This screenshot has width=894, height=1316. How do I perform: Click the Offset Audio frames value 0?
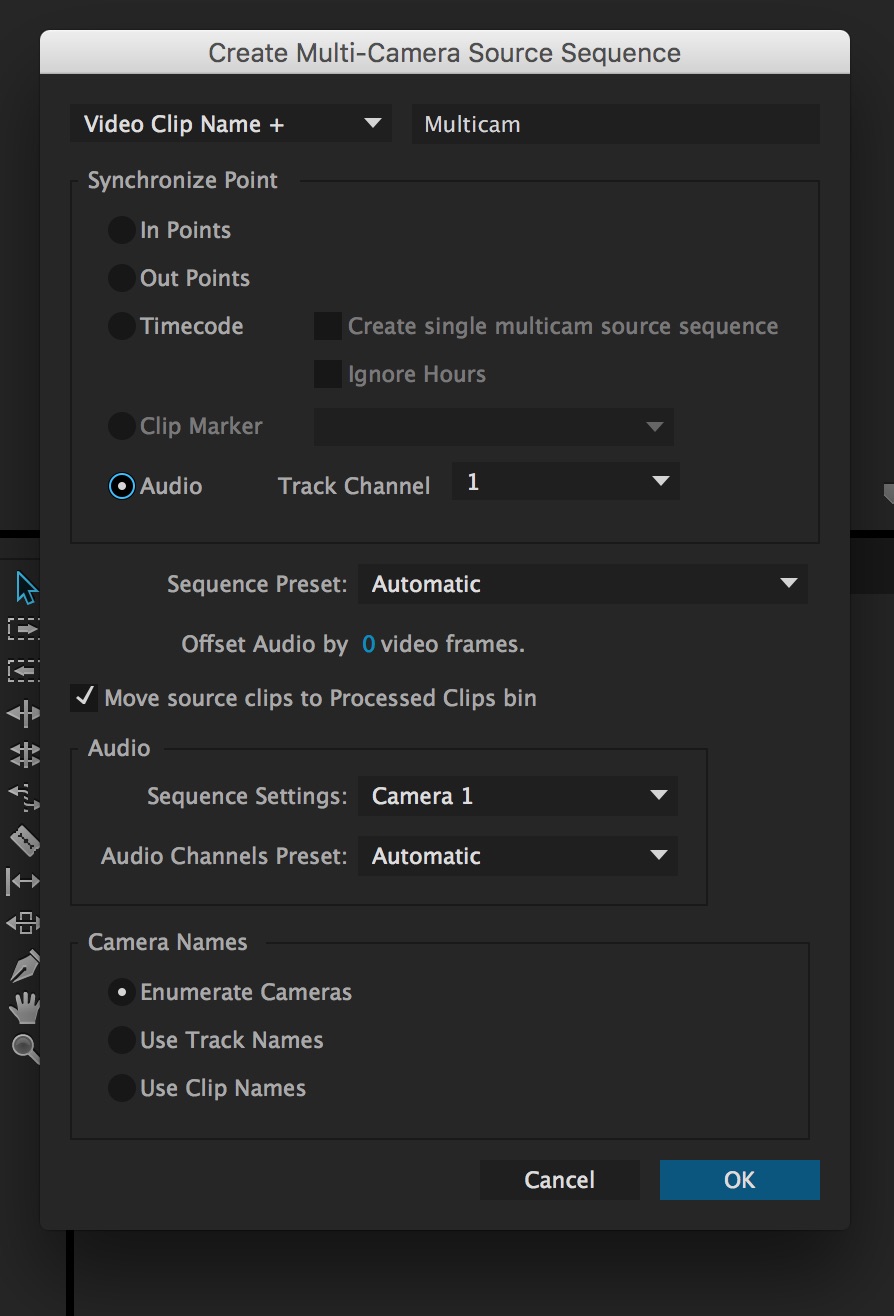368,645
